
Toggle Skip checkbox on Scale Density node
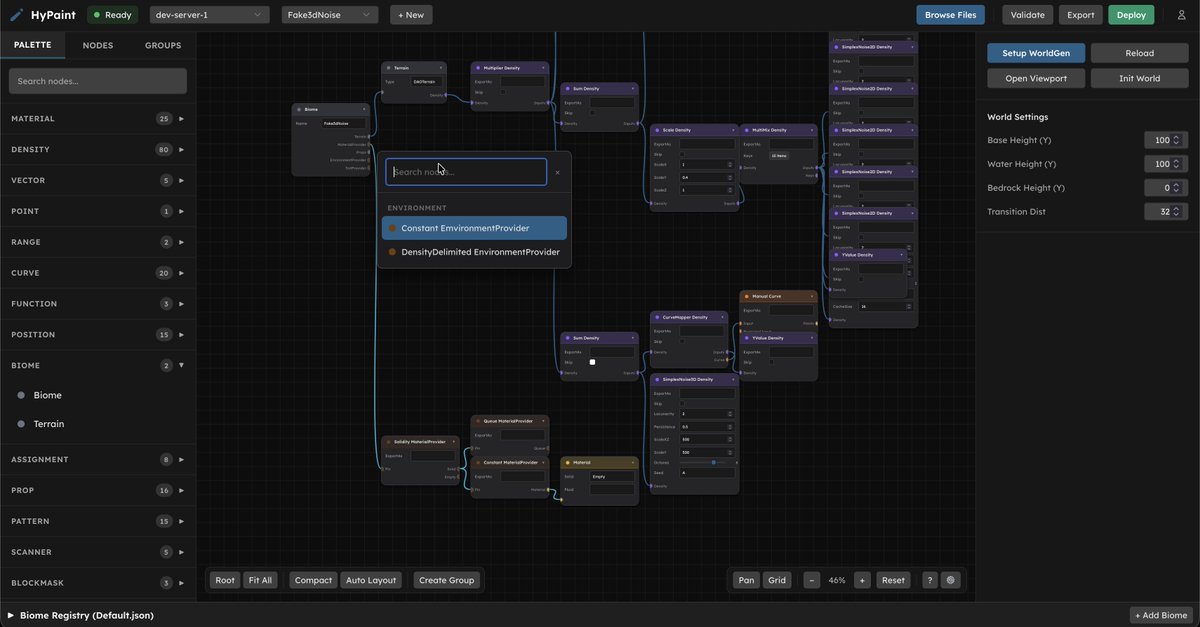(683, 154)
